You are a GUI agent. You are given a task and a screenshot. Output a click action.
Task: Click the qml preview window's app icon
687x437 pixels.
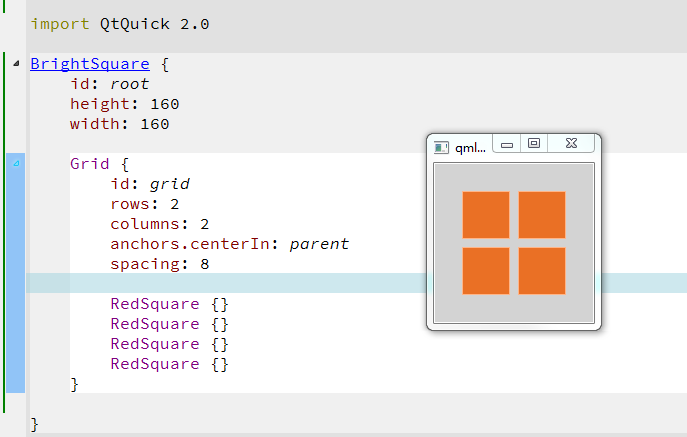[x=441, y=147]
